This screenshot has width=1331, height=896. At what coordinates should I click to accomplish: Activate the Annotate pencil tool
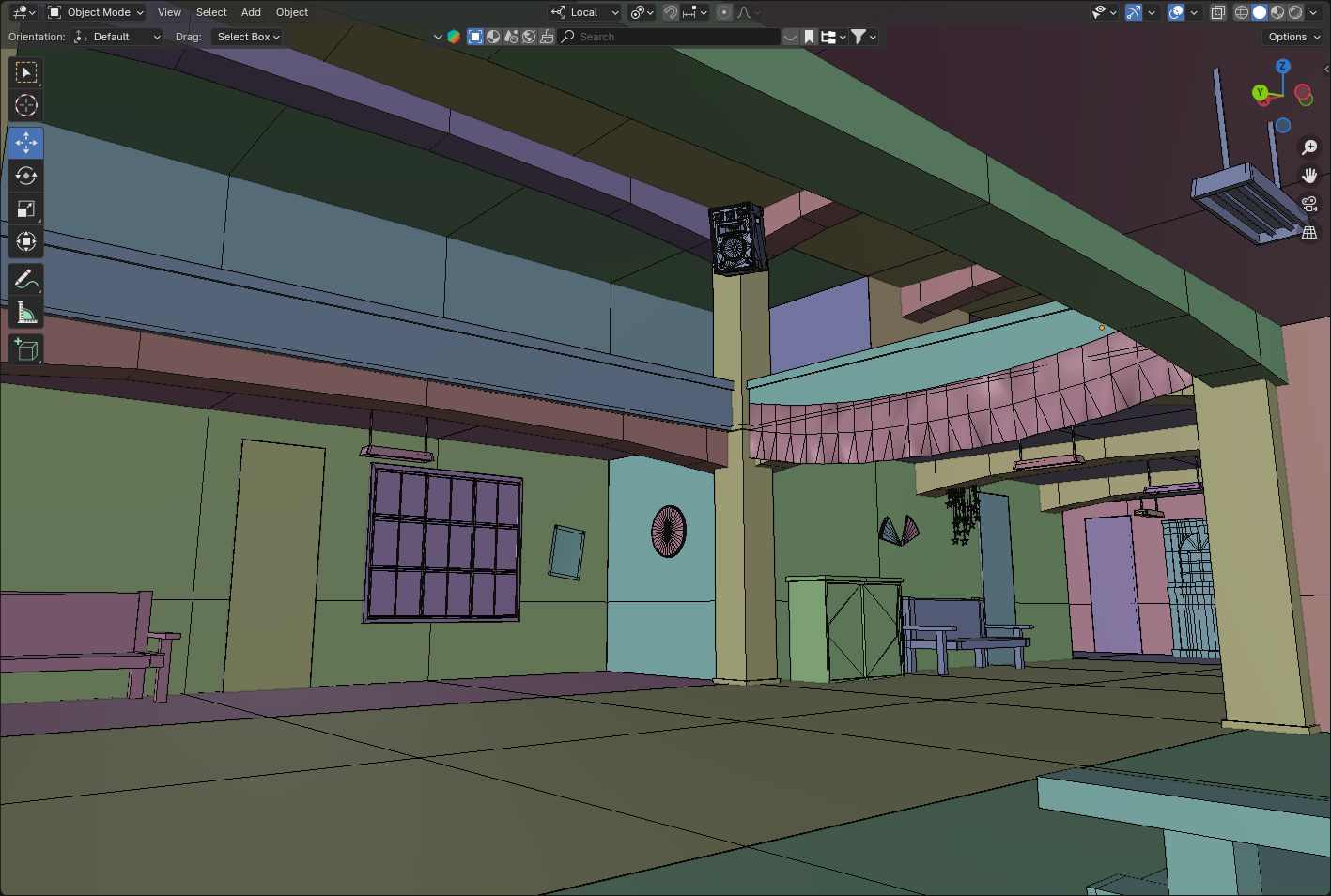tap(26, 279)
